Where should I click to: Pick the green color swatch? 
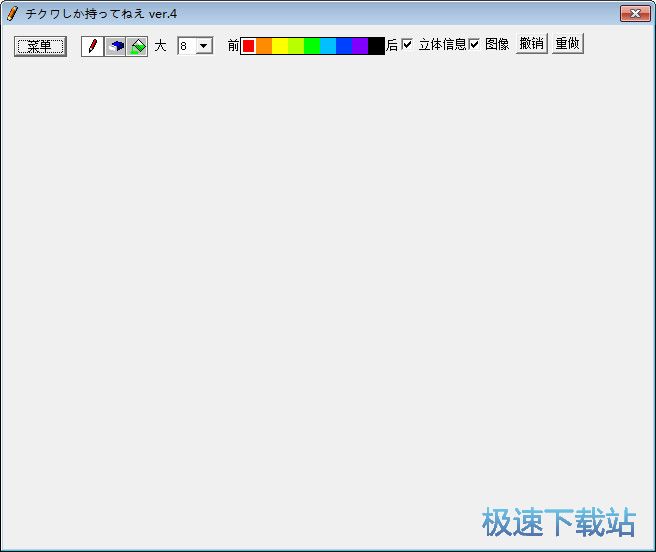(x=312, y=46)
